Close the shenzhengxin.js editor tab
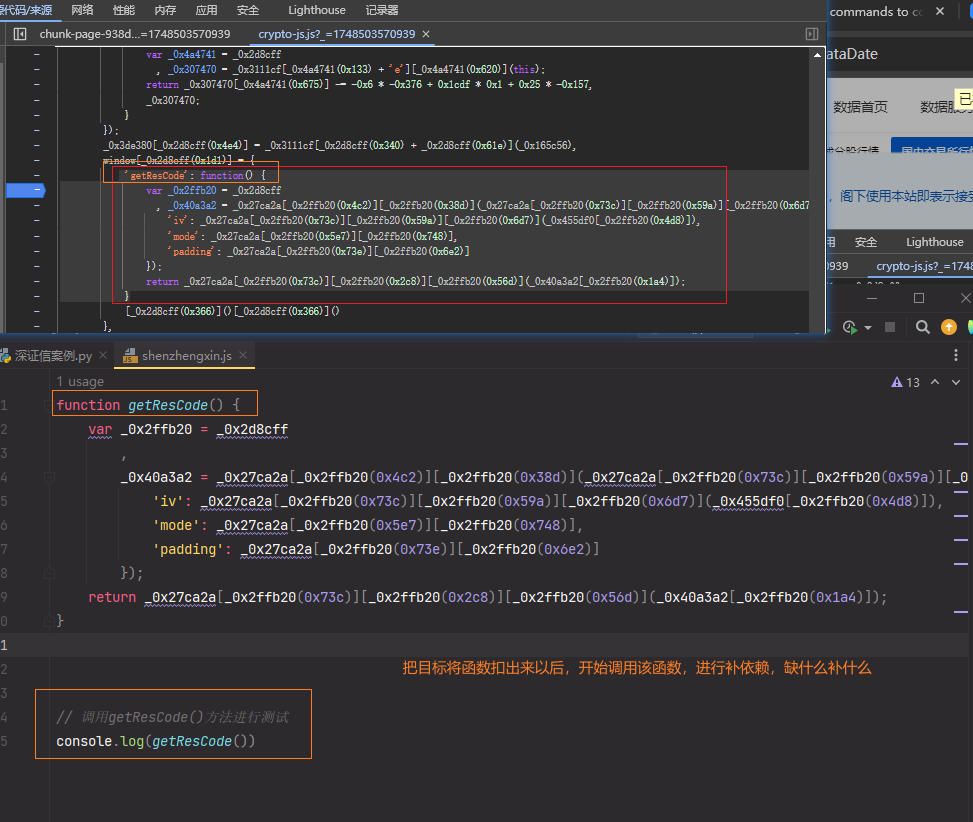Screen dimensions: 973x822 243,355
